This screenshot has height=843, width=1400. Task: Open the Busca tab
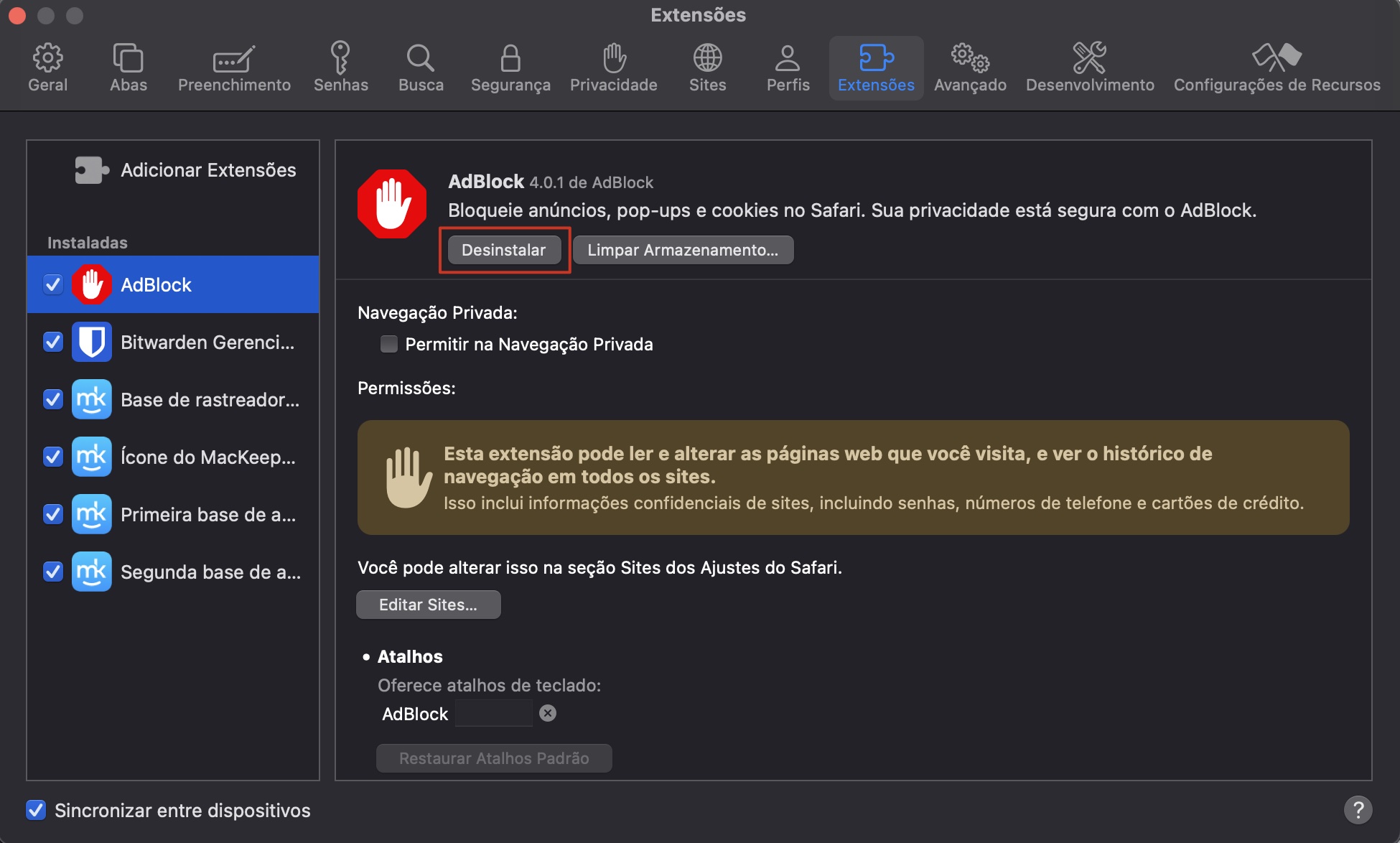pos(421,68)
